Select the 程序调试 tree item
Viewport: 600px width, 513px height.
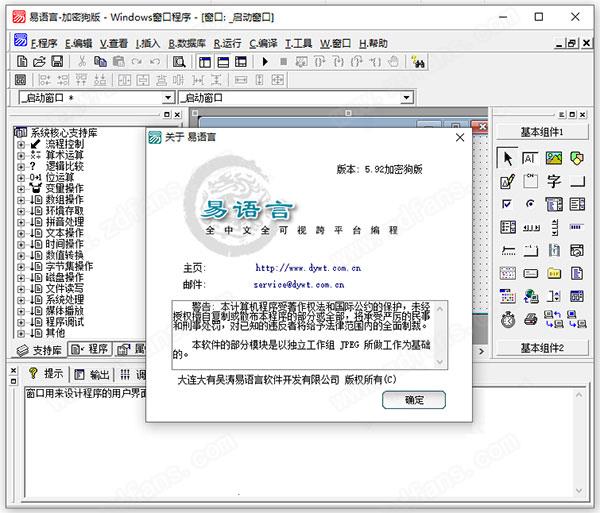click(64, 322)
